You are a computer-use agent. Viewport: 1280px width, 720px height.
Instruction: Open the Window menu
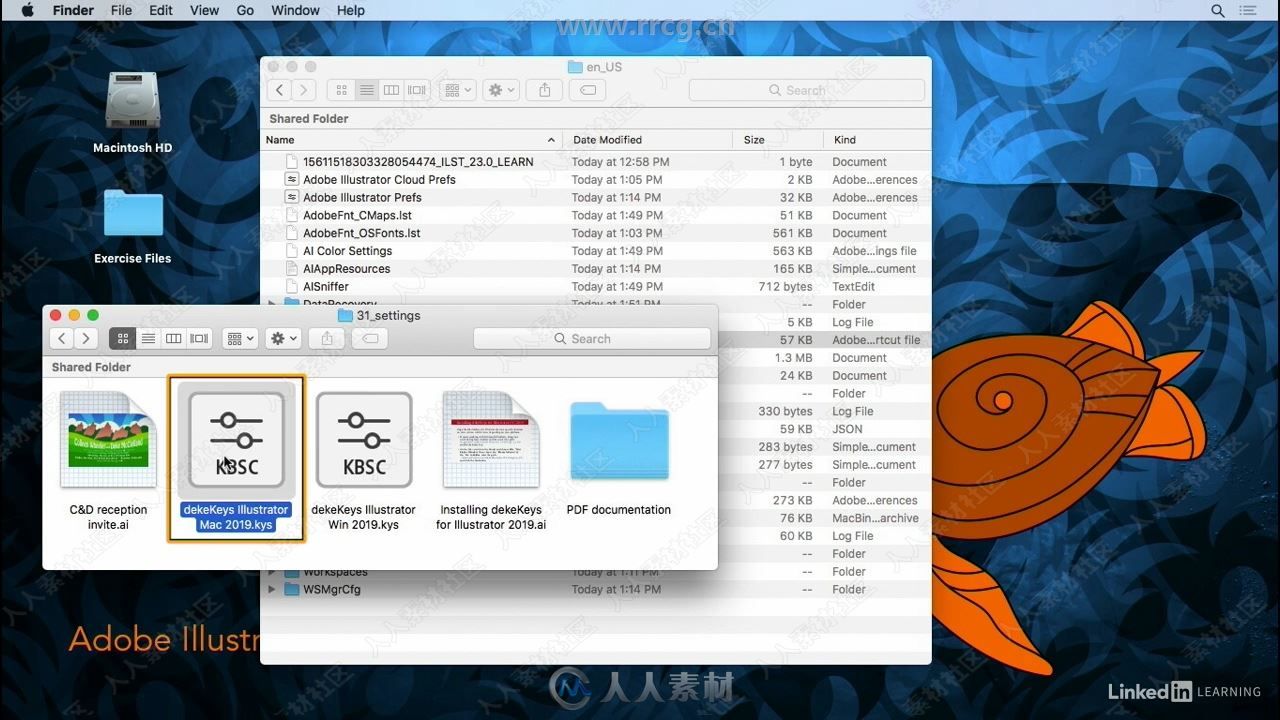click(295, 10)
